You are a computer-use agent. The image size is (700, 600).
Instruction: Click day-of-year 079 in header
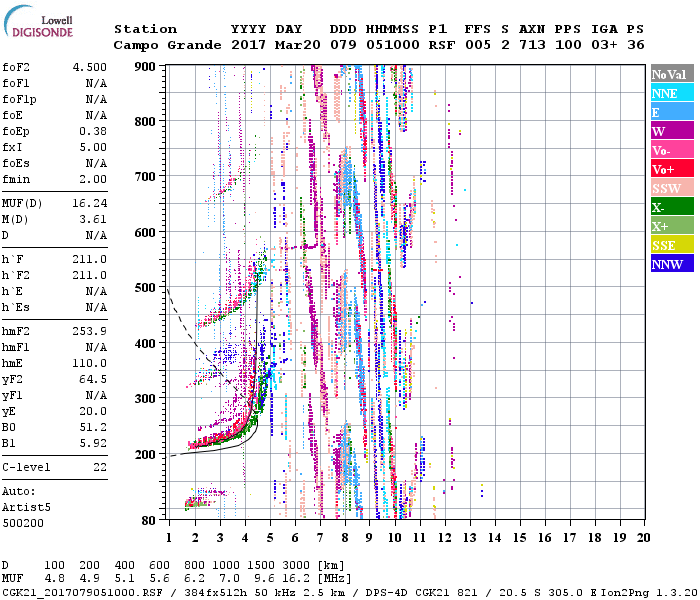343,45
